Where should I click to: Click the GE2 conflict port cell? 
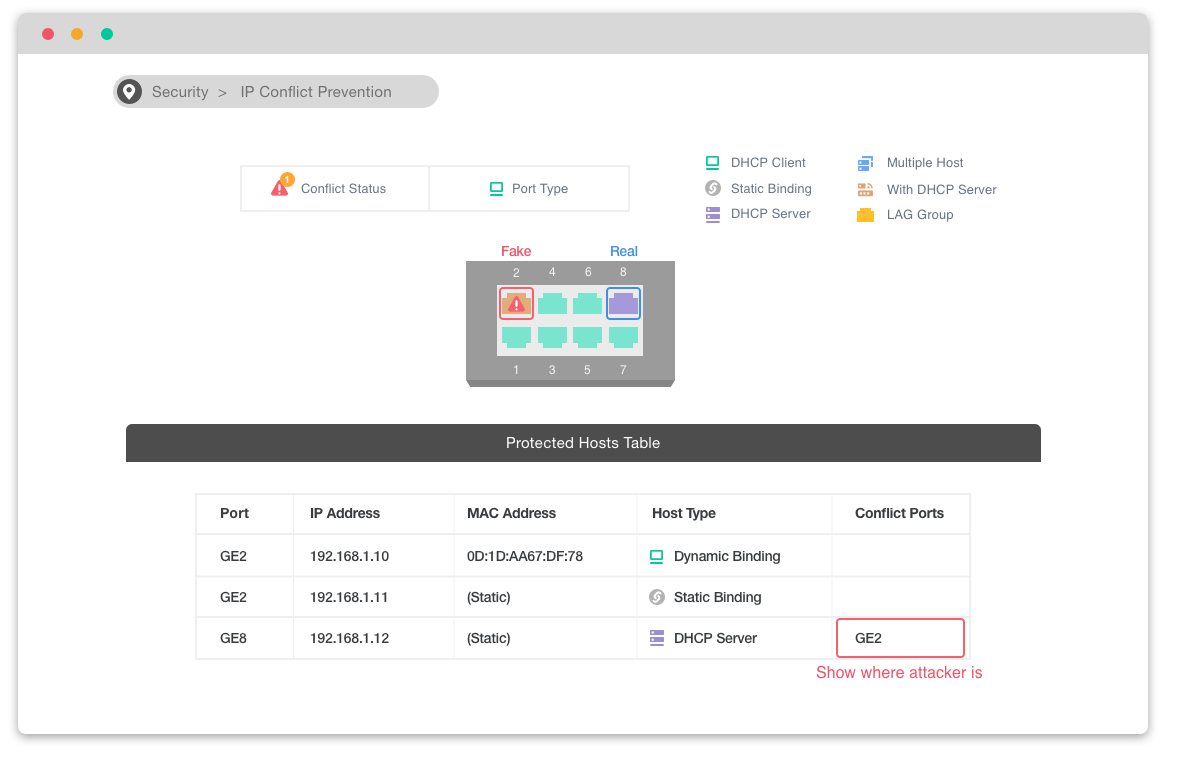click(900, 638)
